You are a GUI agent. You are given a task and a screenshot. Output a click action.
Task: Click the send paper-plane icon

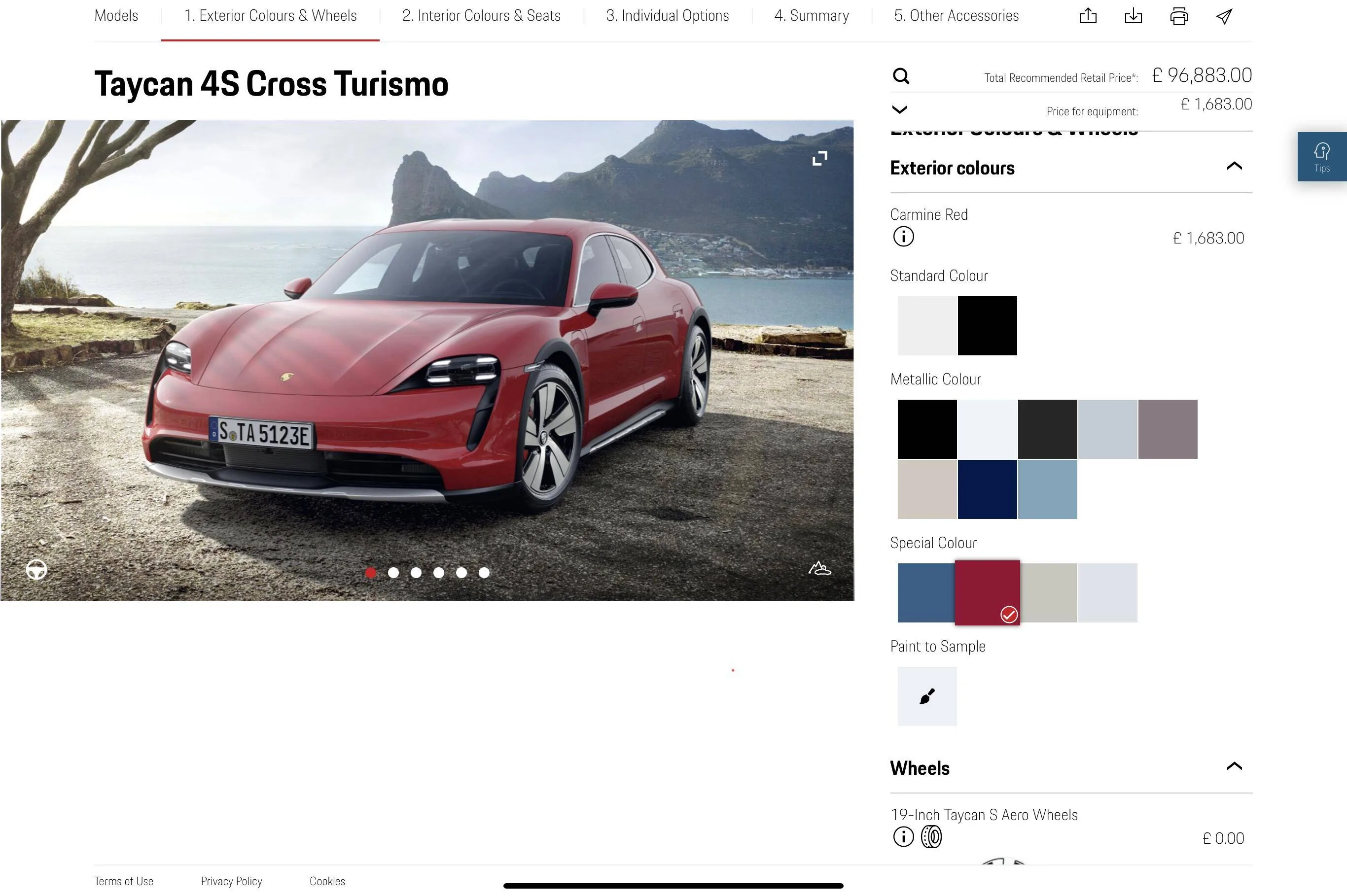1224,16
